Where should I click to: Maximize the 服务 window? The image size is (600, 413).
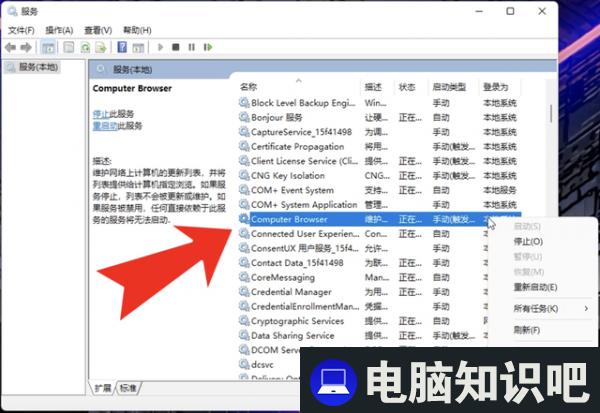[x=510, y=11]
